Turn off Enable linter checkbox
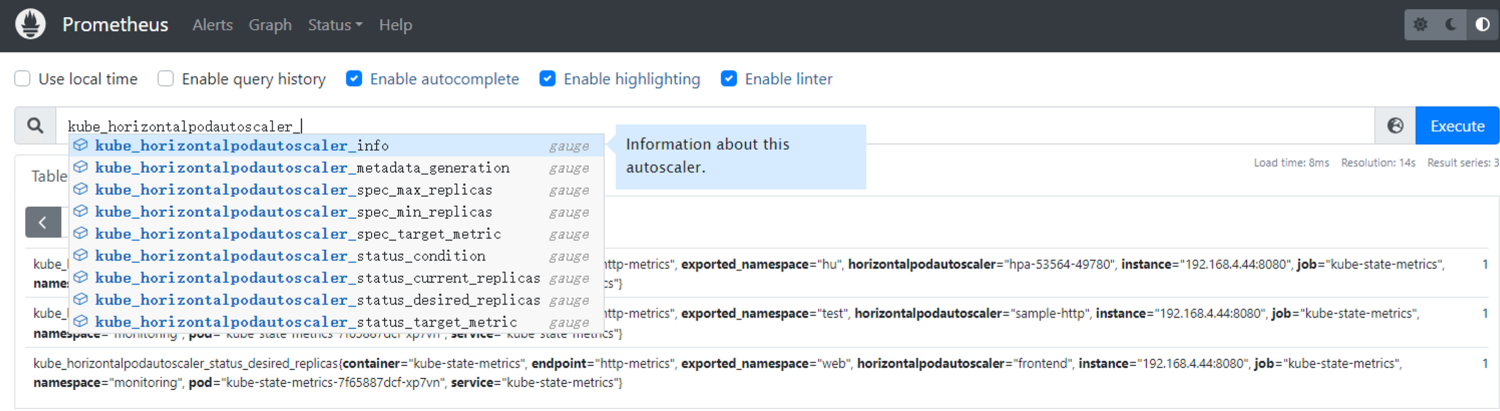1500x411 pixels. 729,79
